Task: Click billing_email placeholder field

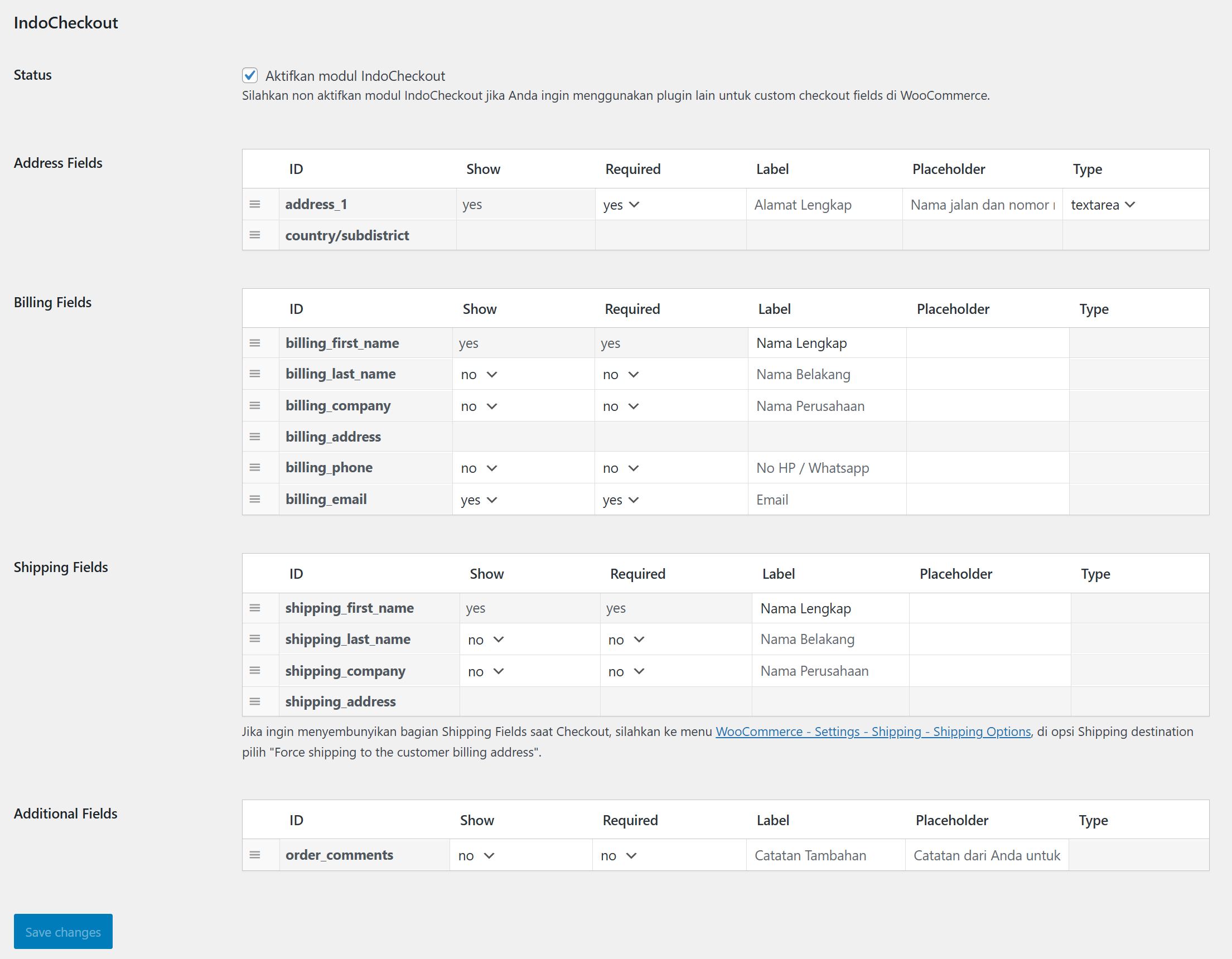Action: pos(988,500)
